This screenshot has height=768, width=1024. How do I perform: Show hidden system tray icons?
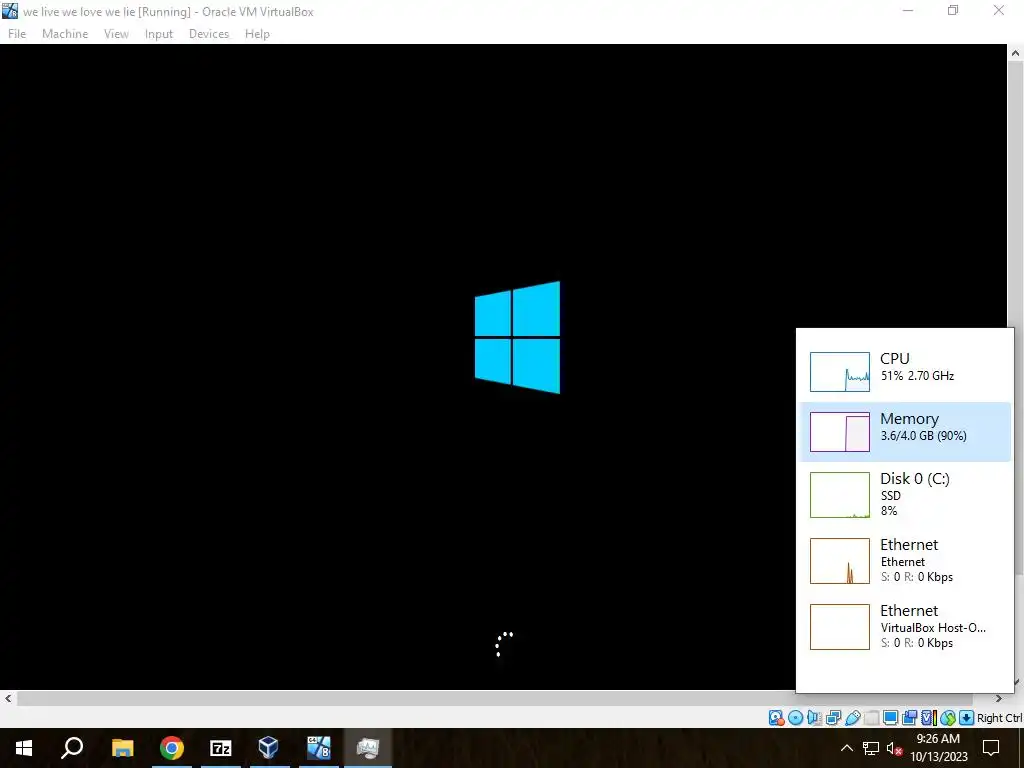846,748
